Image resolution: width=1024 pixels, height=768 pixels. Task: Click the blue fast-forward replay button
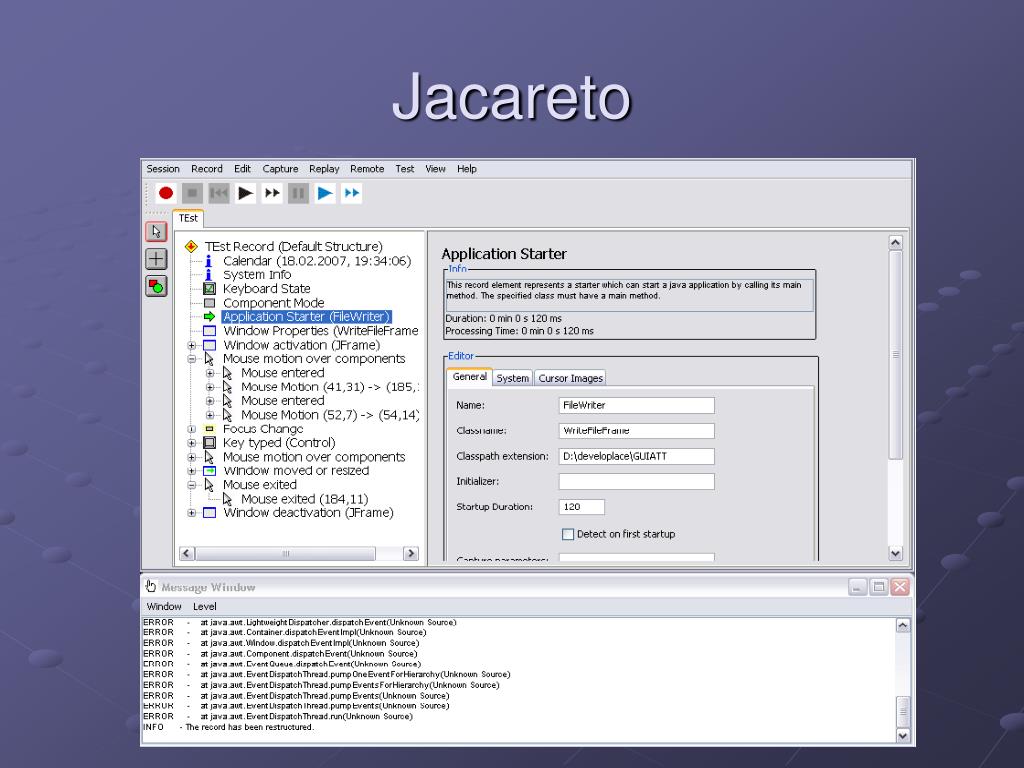click(x=351, y=193)
